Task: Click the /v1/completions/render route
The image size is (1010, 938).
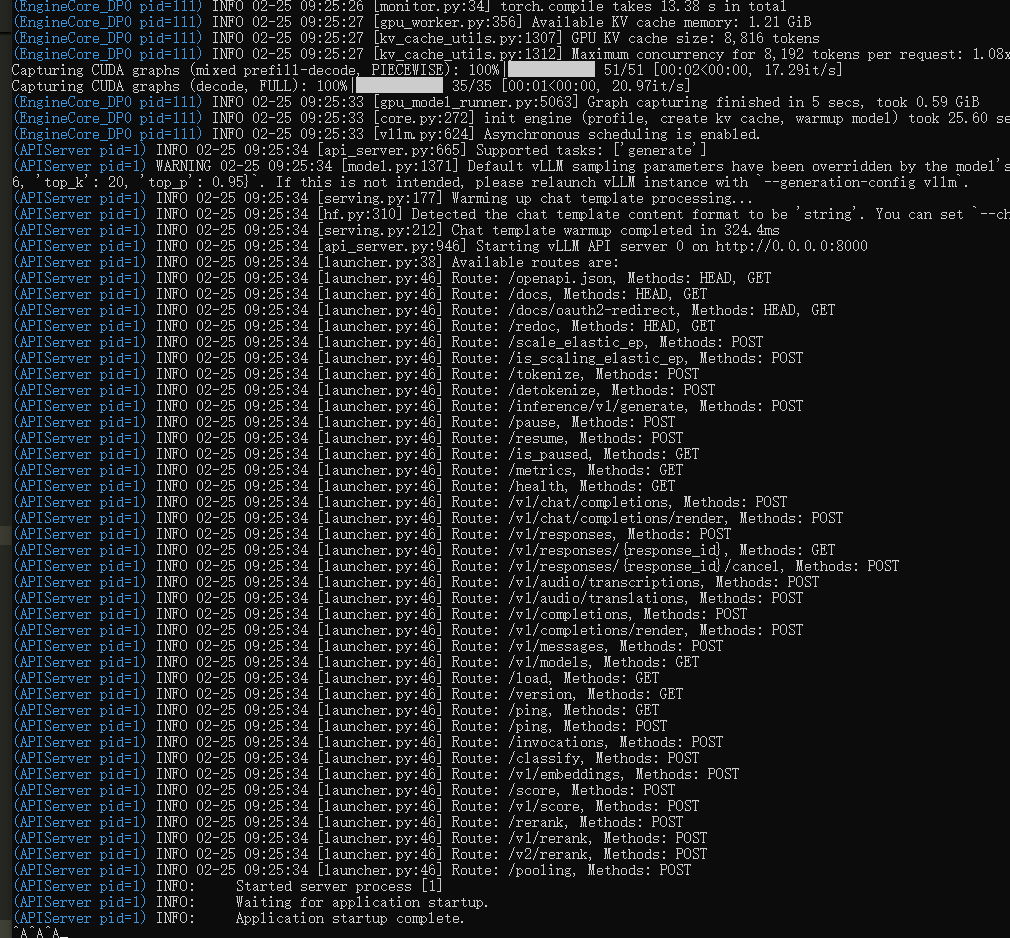Action: (597, 631)
